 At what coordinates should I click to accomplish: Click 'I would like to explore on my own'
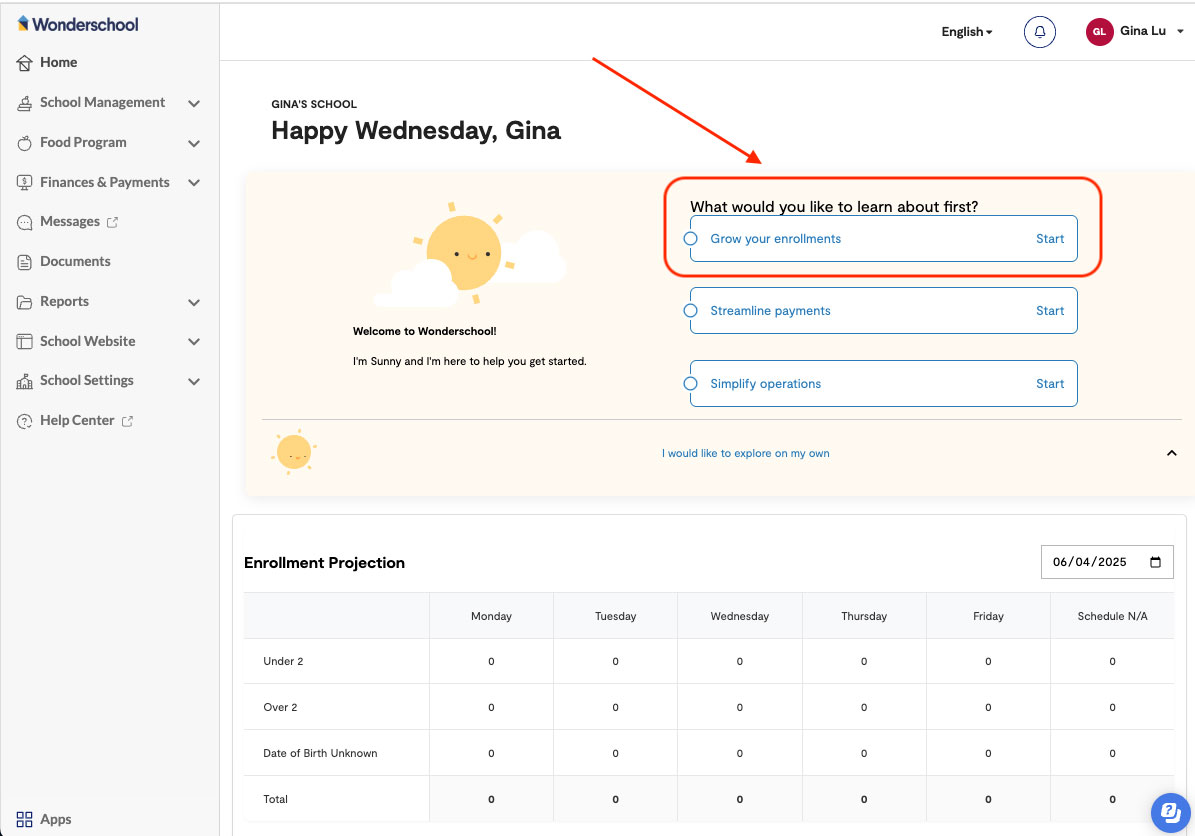click(x=745, y=454)
